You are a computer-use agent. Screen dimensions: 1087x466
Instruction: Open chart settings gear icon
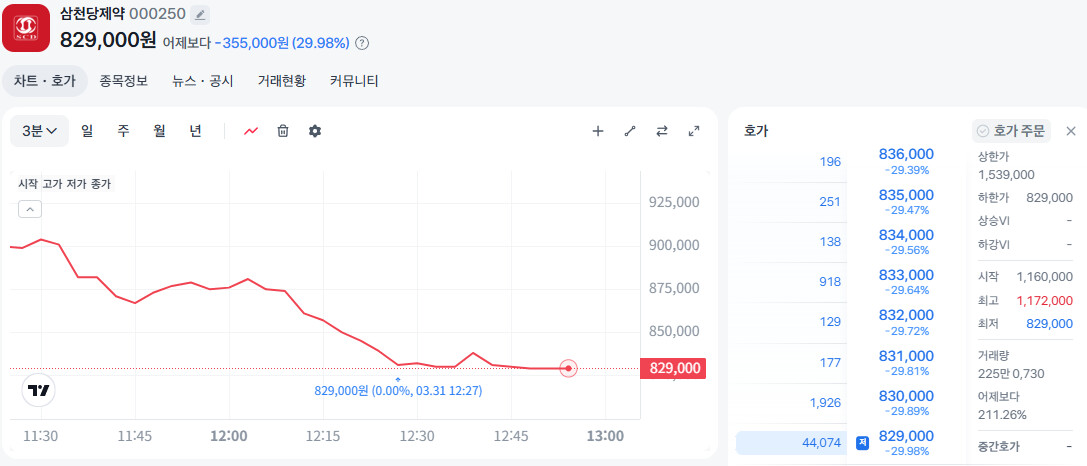pyautogui.click(x=315, y=131)
